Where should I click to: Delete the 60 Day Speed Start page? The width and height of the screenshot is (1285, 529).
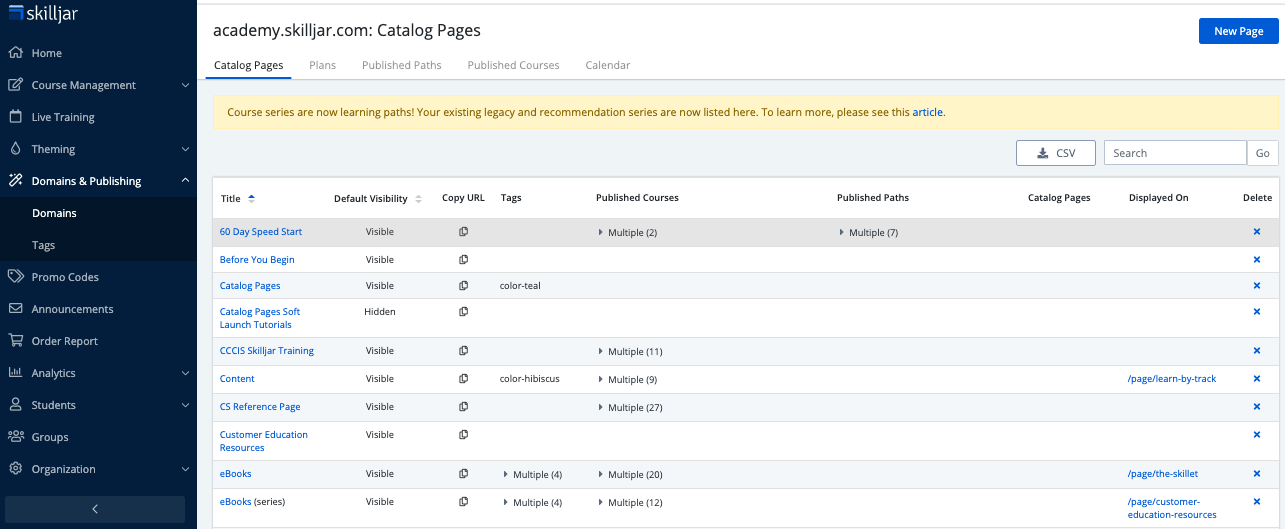1257,232
